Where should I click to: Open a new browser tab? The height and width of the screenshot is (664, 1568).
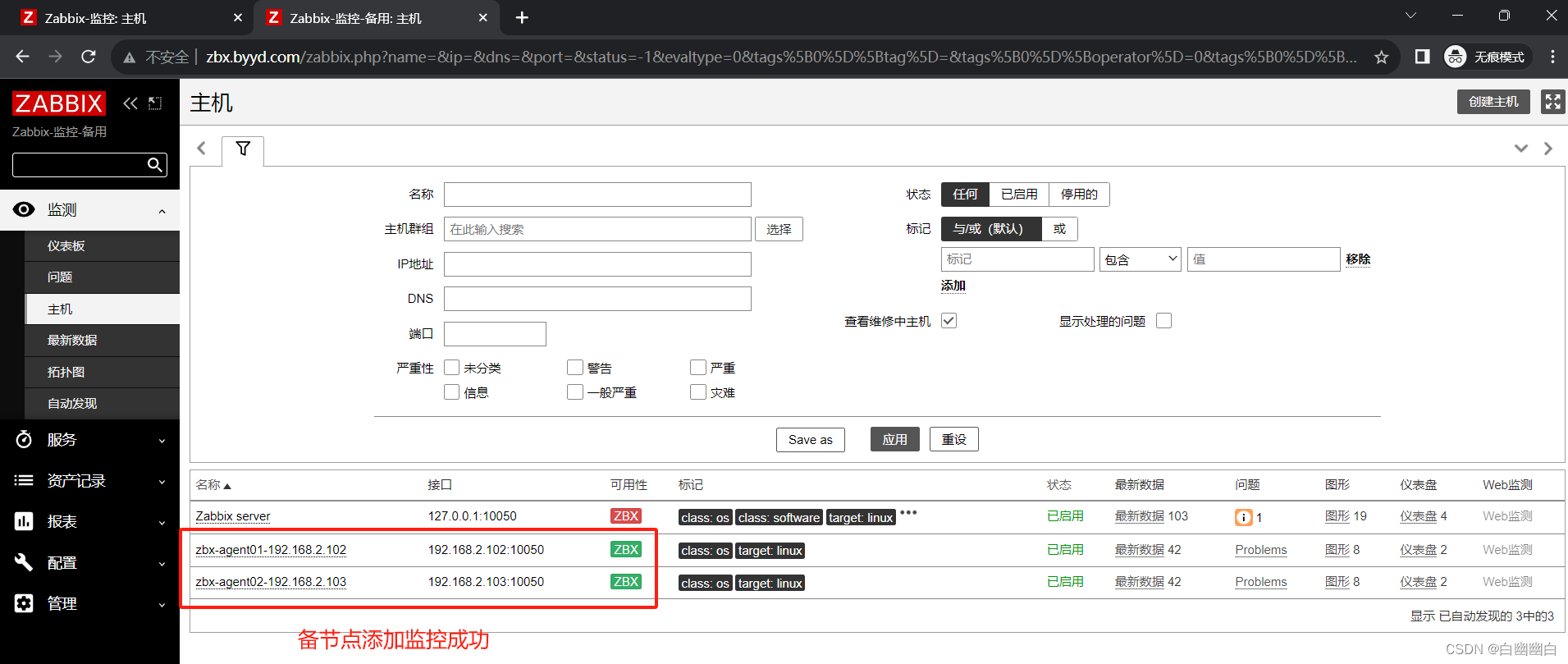point(522,17)
